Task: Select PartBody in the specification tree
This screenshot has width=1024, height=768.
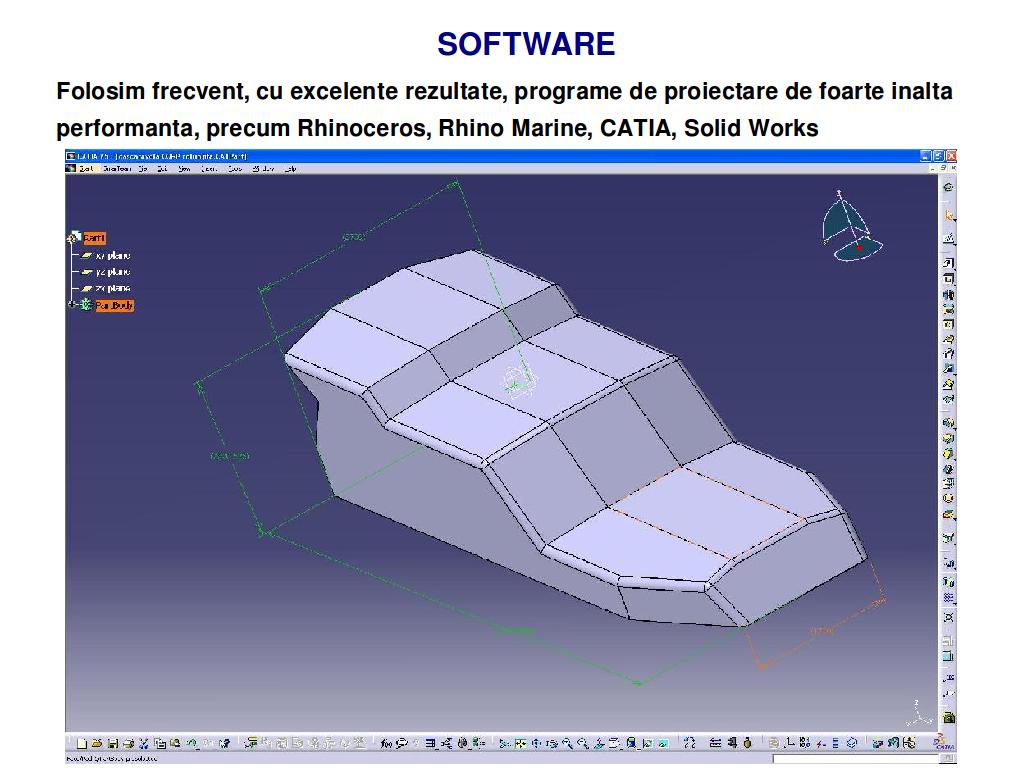Action: pyautogui.click(x=114, y=305)
